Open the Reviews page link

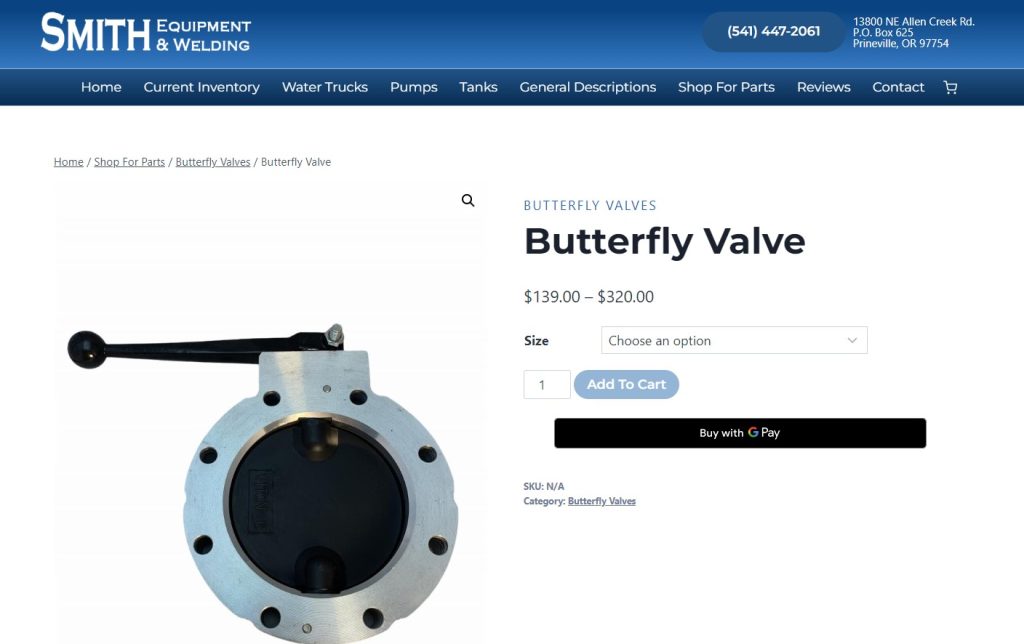824,88
